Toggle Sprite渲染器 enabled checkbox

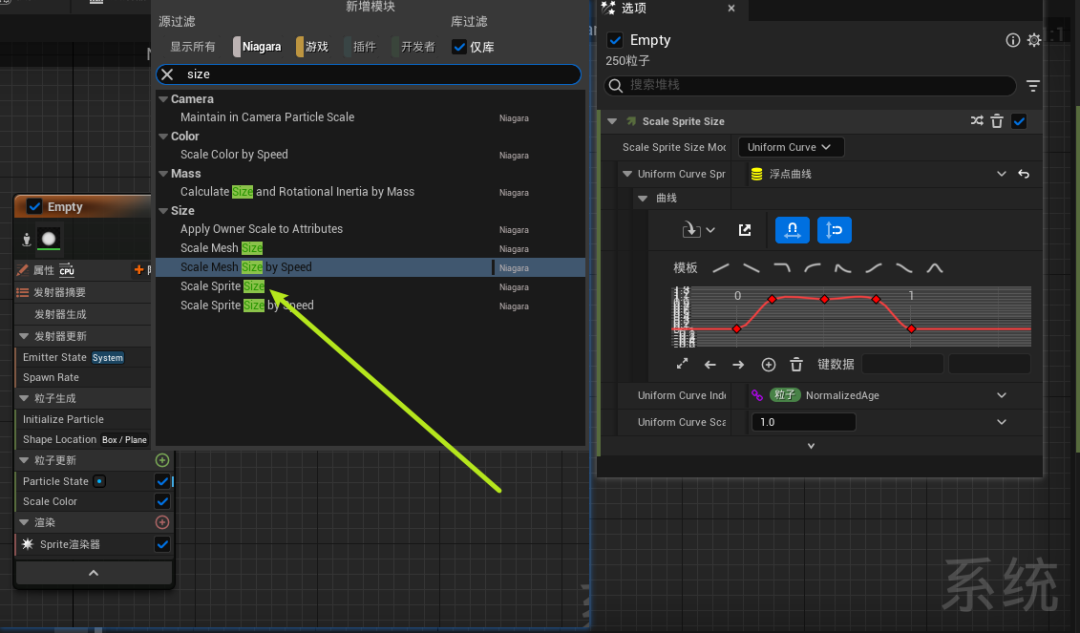163,544
